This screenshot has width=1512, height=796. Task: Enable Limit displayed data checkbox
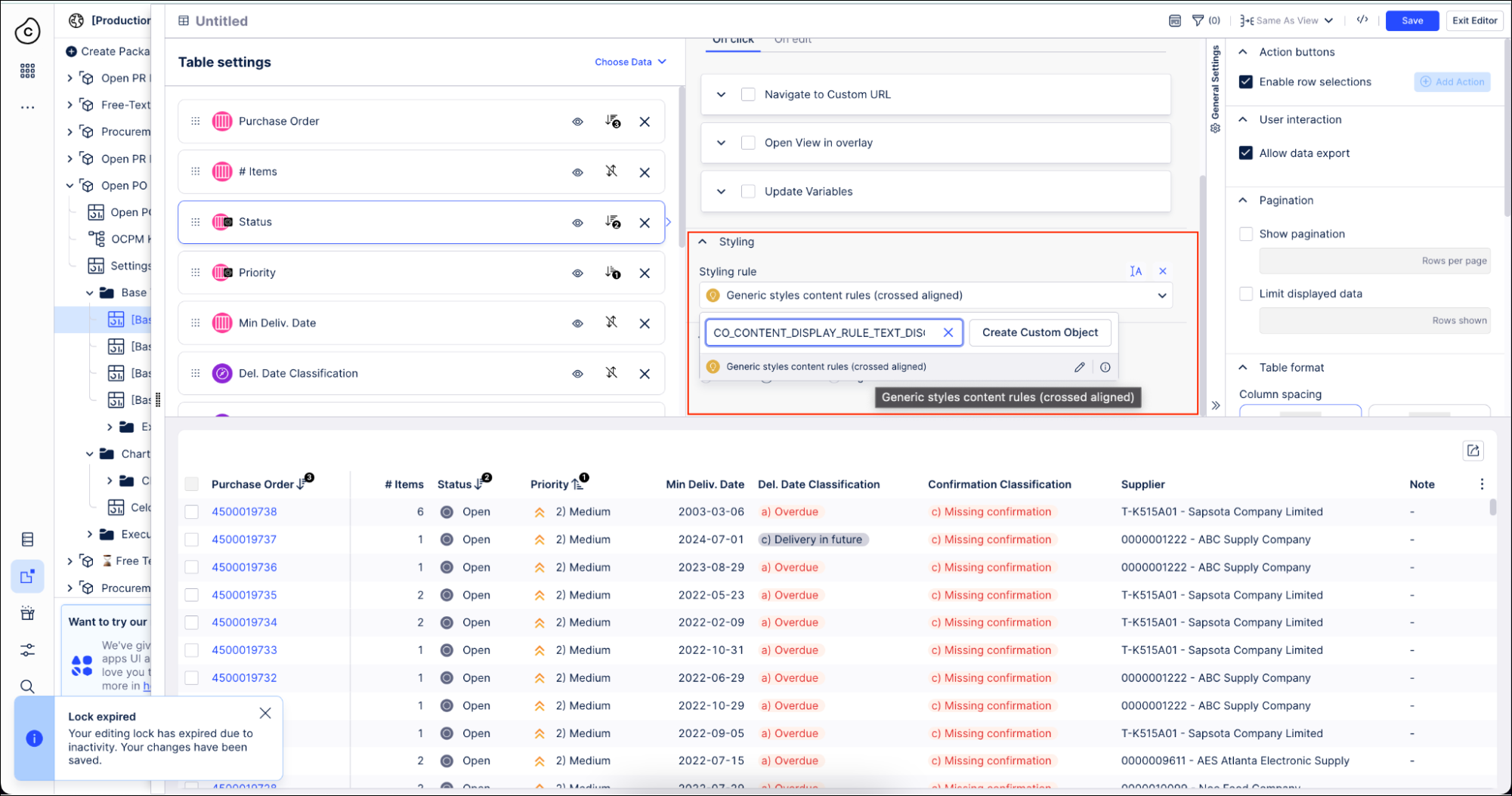point(1246,294)
